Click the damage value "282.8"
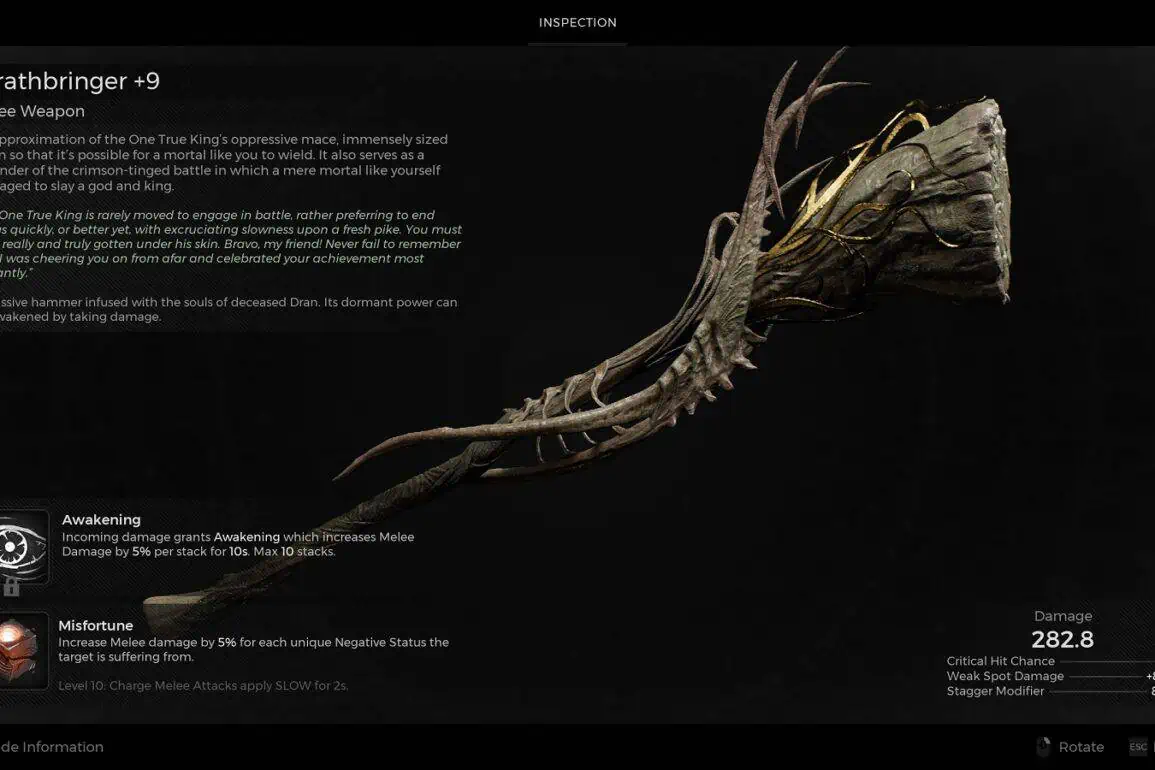Image resolution: width=1155 pixels, height=770 pixels. coord(1062,640)
